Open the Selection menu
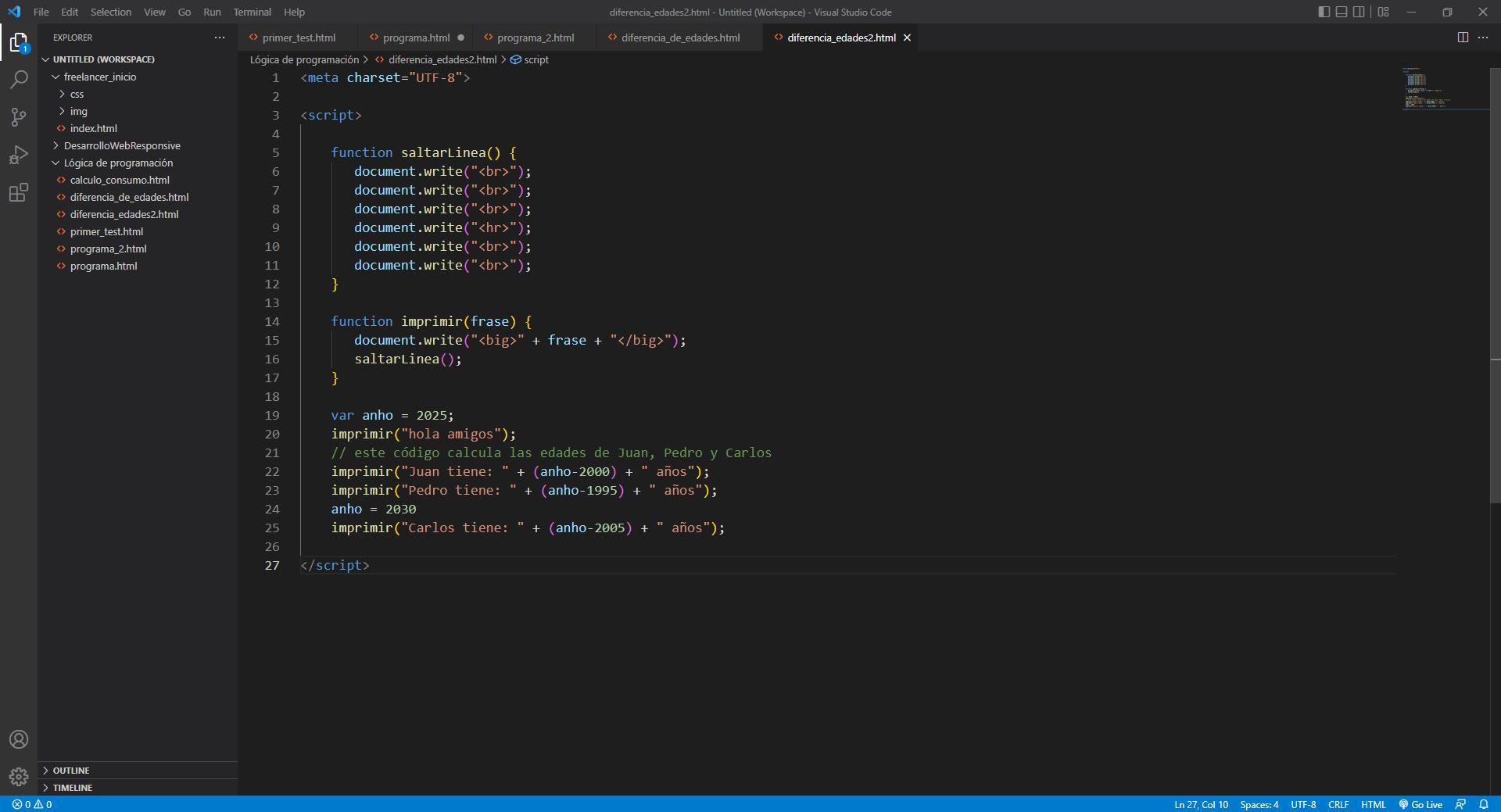The height and width of the screenshot is (812, 1501). click(111, 12)
